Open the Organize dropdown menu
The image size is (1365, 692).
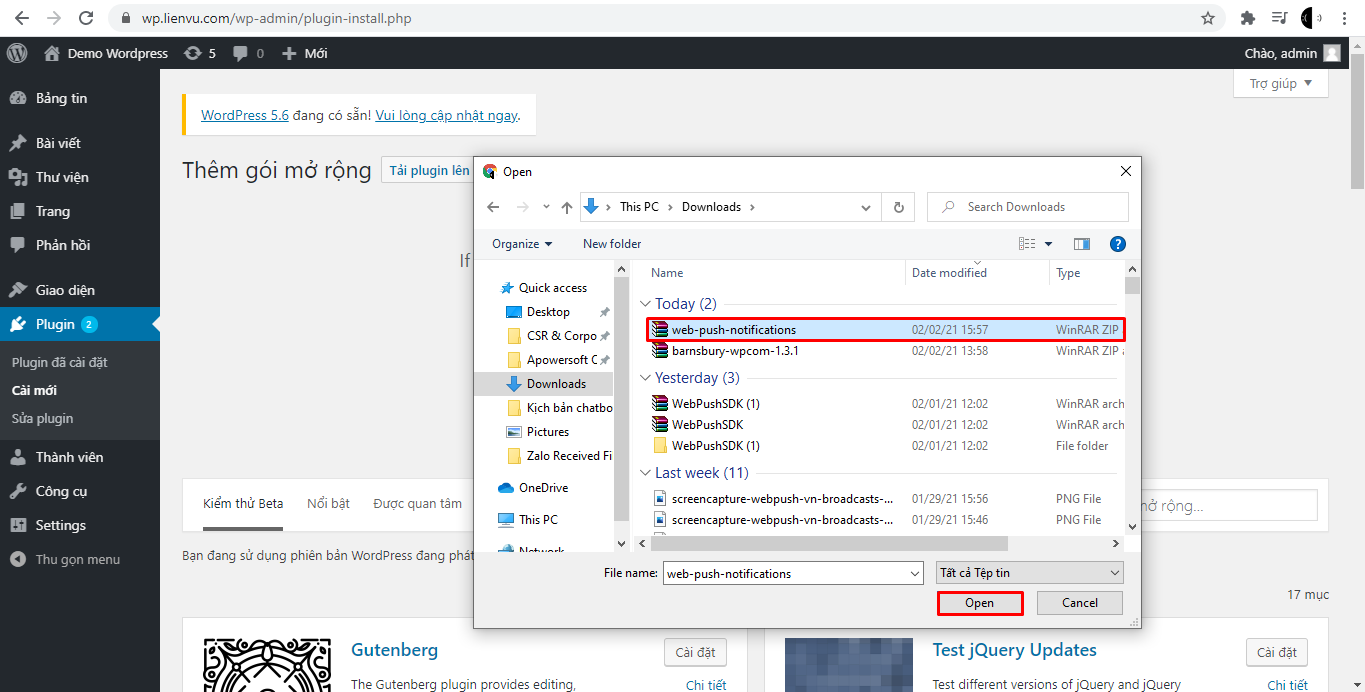(x=522, y=244)
